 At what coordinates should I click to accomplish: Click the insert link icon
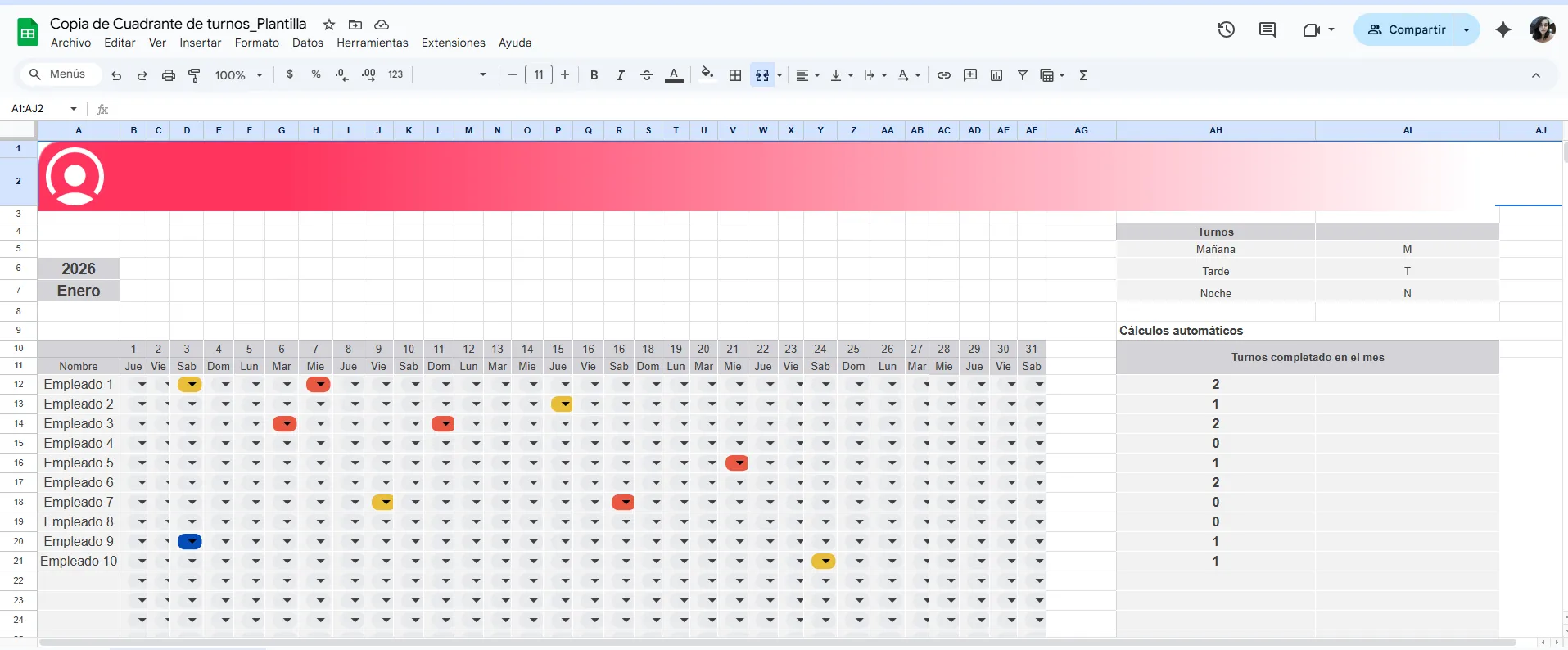(944, 75)
